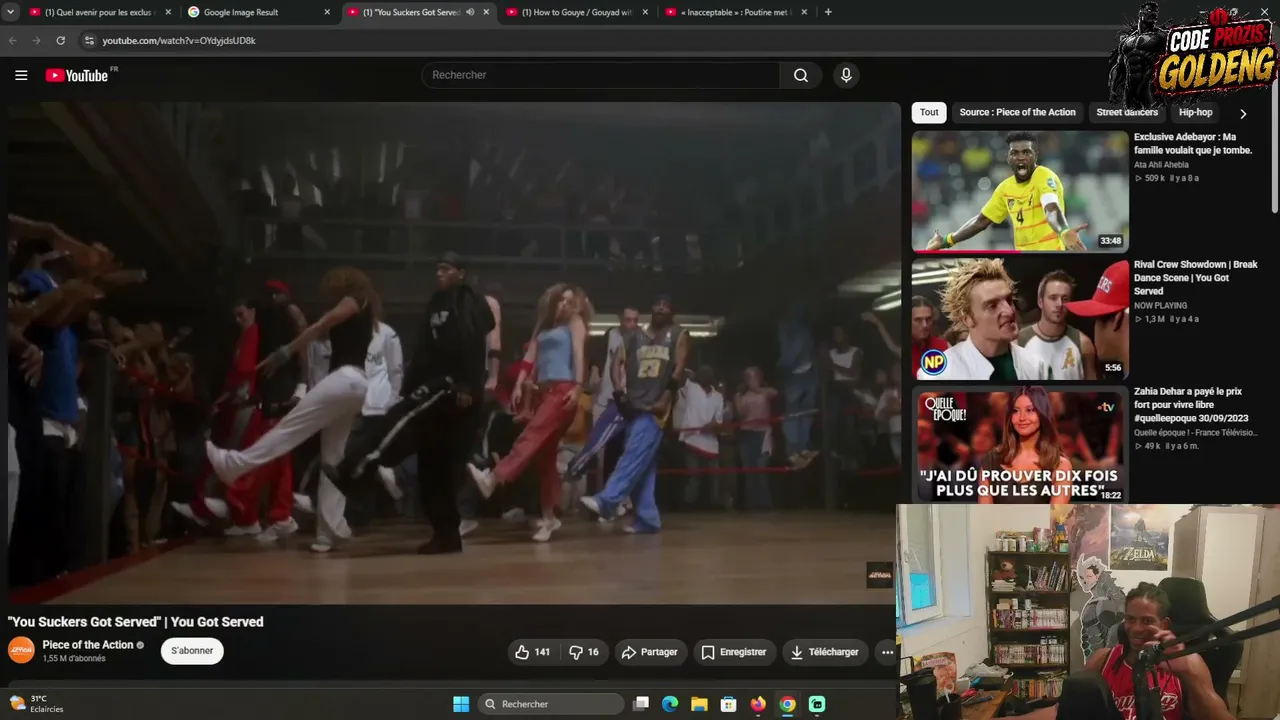Save the video with Enregistrer
1280x720 pixels.
pos(734,652)
